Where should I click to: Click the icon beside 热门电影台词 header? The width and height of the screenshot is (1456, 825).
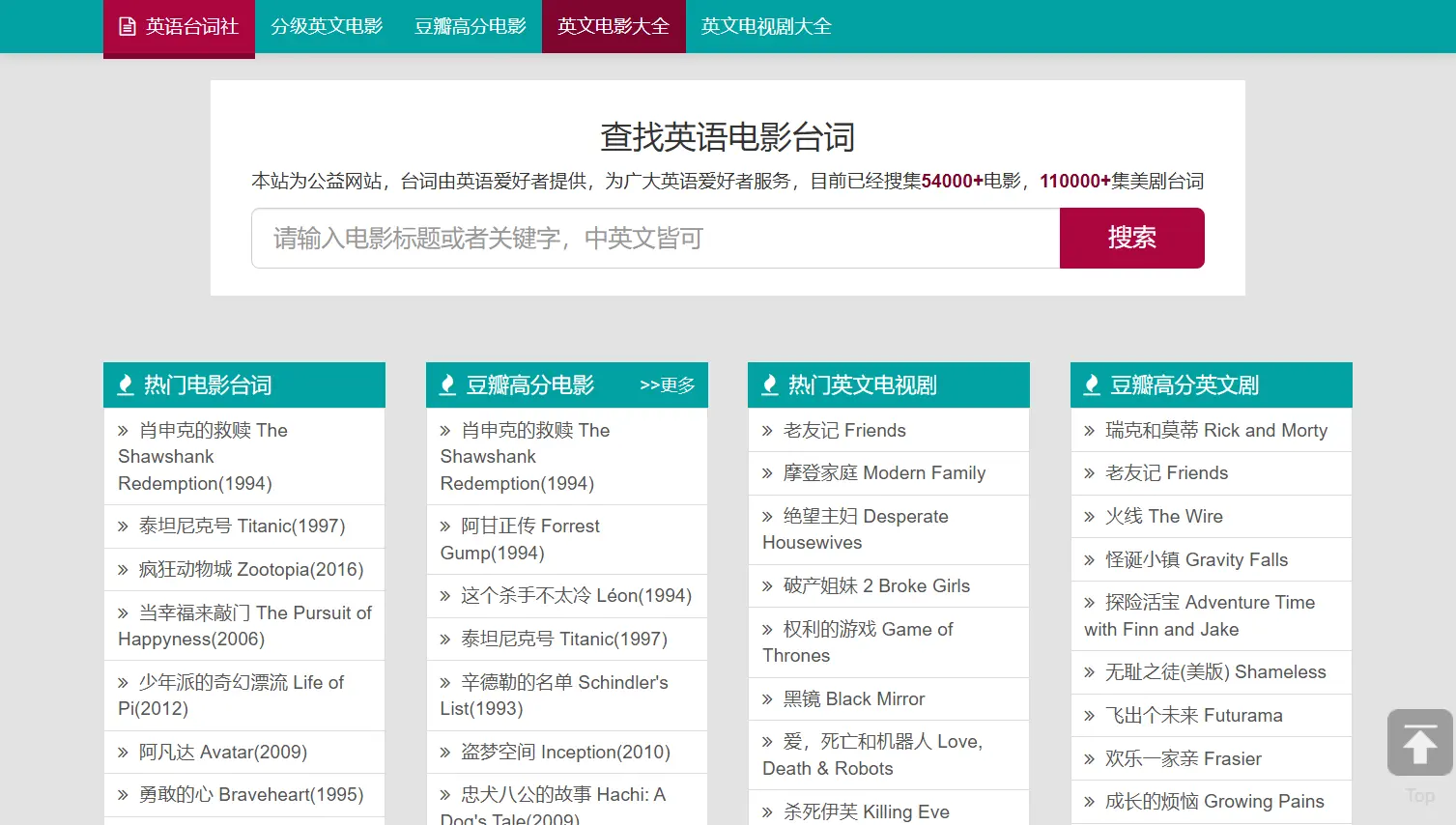[x=126, y=385]
